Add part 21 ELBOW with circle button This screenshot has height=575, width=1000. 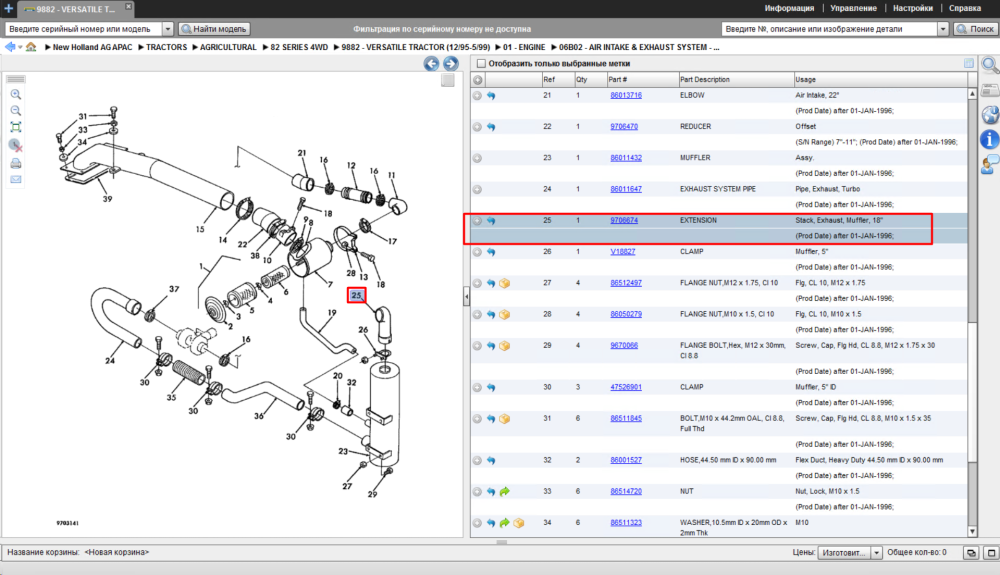pos(477,96)
